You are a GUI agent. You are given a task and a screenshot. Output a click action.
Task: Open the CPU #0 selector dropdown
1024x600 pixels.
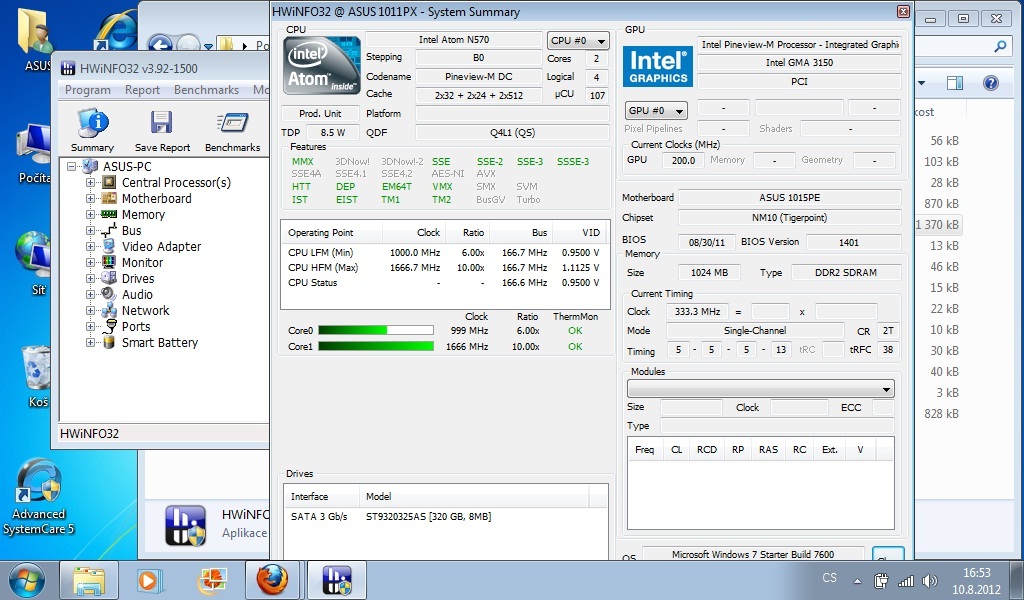578,41
